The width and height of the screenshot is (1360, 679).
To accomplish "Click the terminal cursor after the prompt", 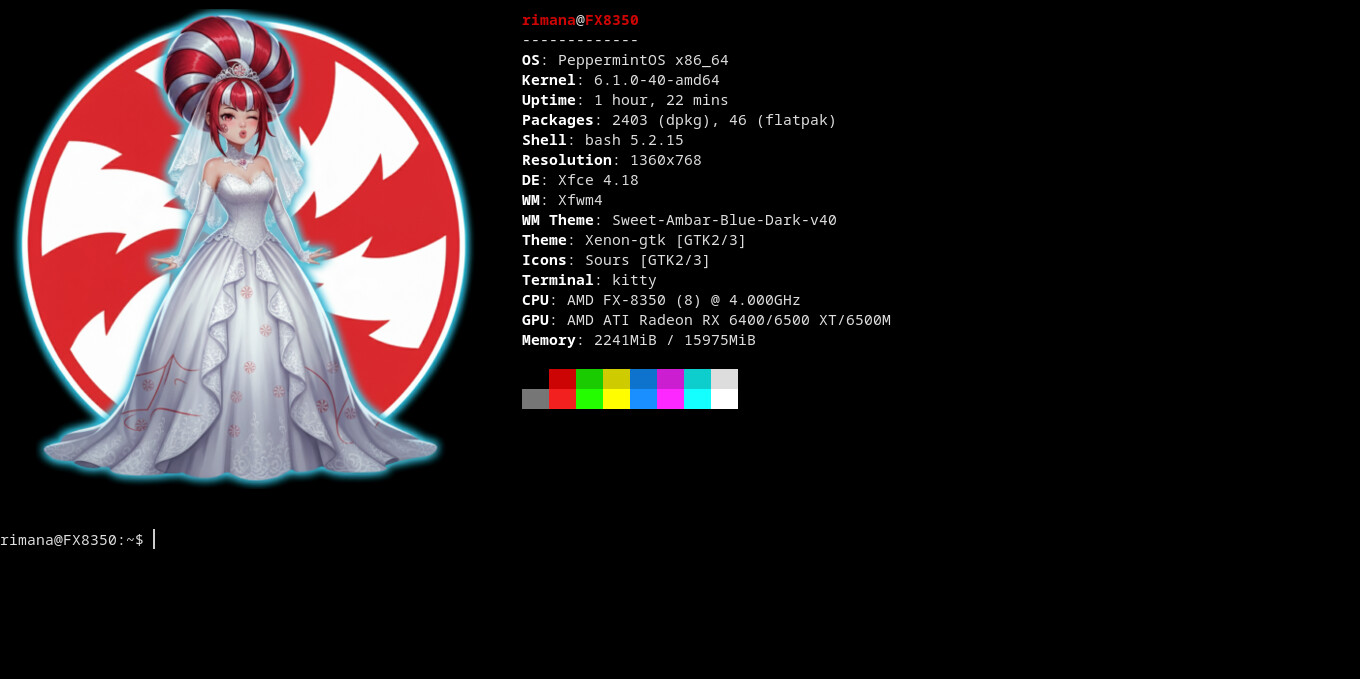I will pos(154,540).
